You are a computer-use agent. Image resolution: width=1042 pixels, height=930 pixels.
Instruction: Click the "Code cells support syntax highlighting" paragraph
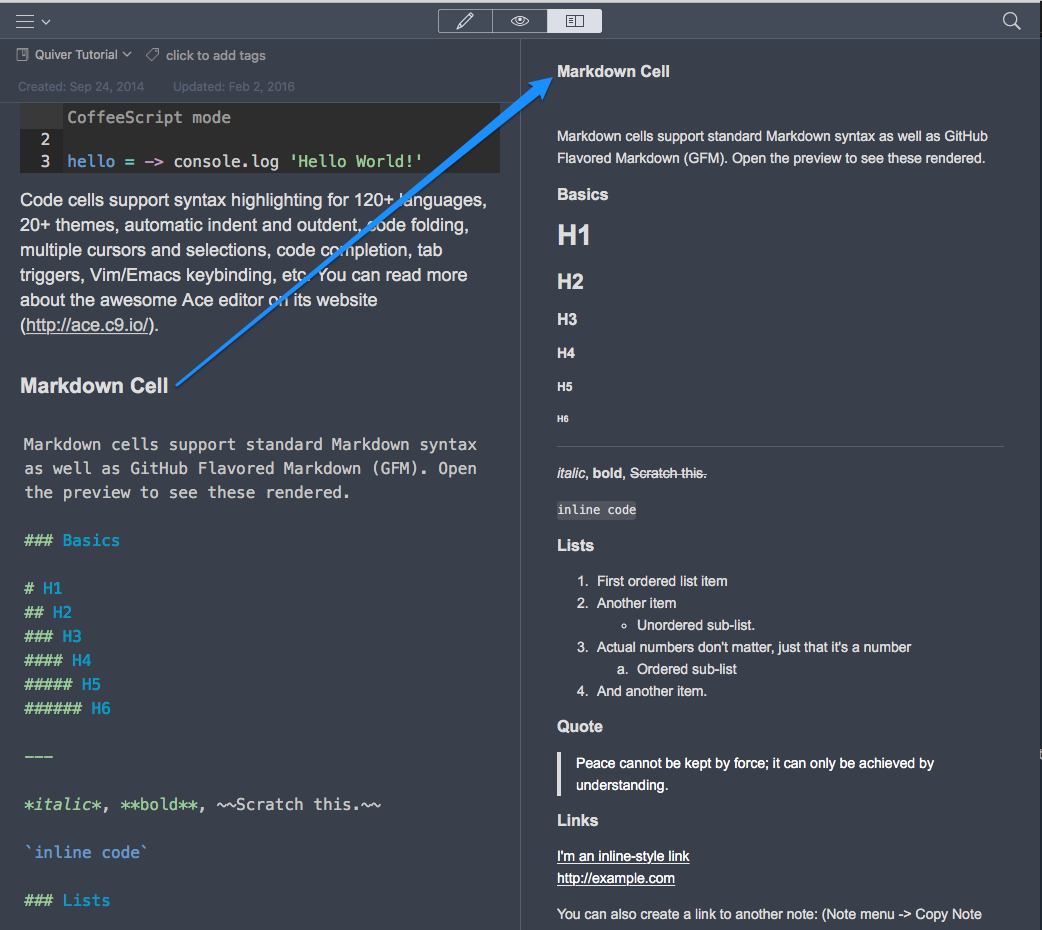pos(253,263)
